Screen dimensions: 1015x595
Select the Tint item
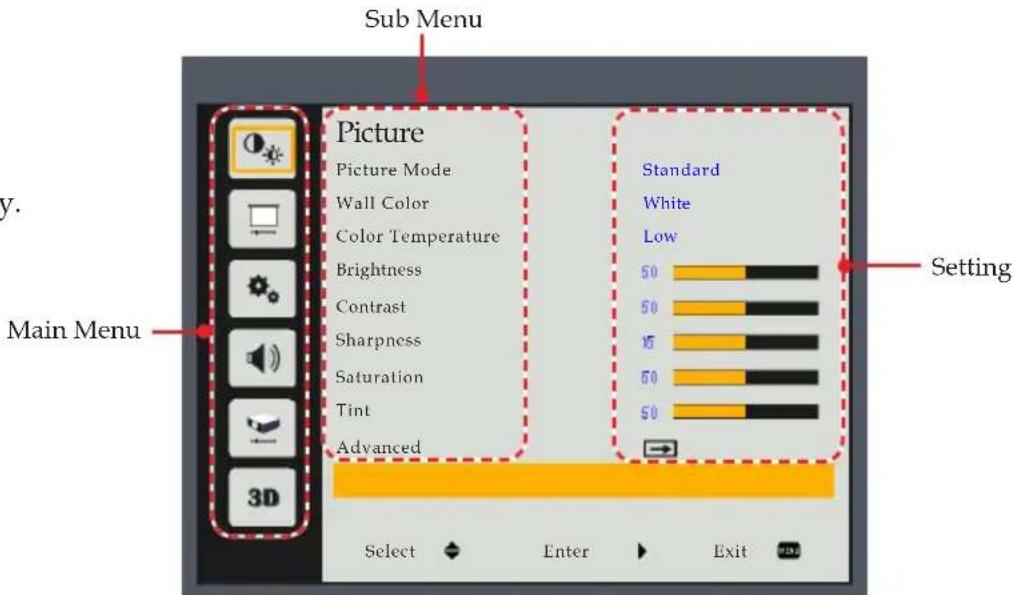click(353, 410)
